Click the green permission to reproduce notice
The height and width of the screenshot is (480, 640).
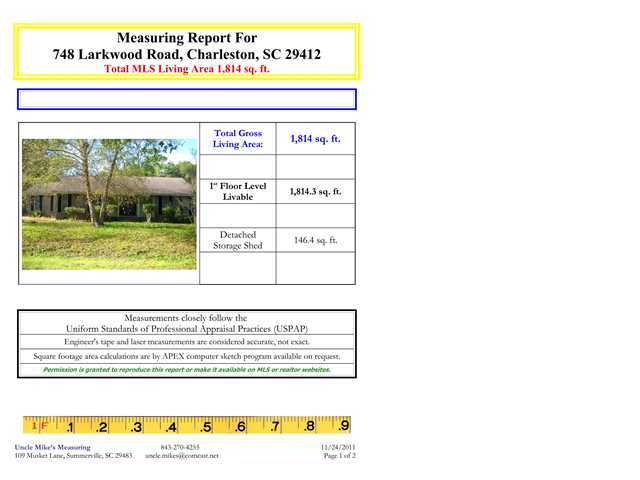tap(187, 370)
